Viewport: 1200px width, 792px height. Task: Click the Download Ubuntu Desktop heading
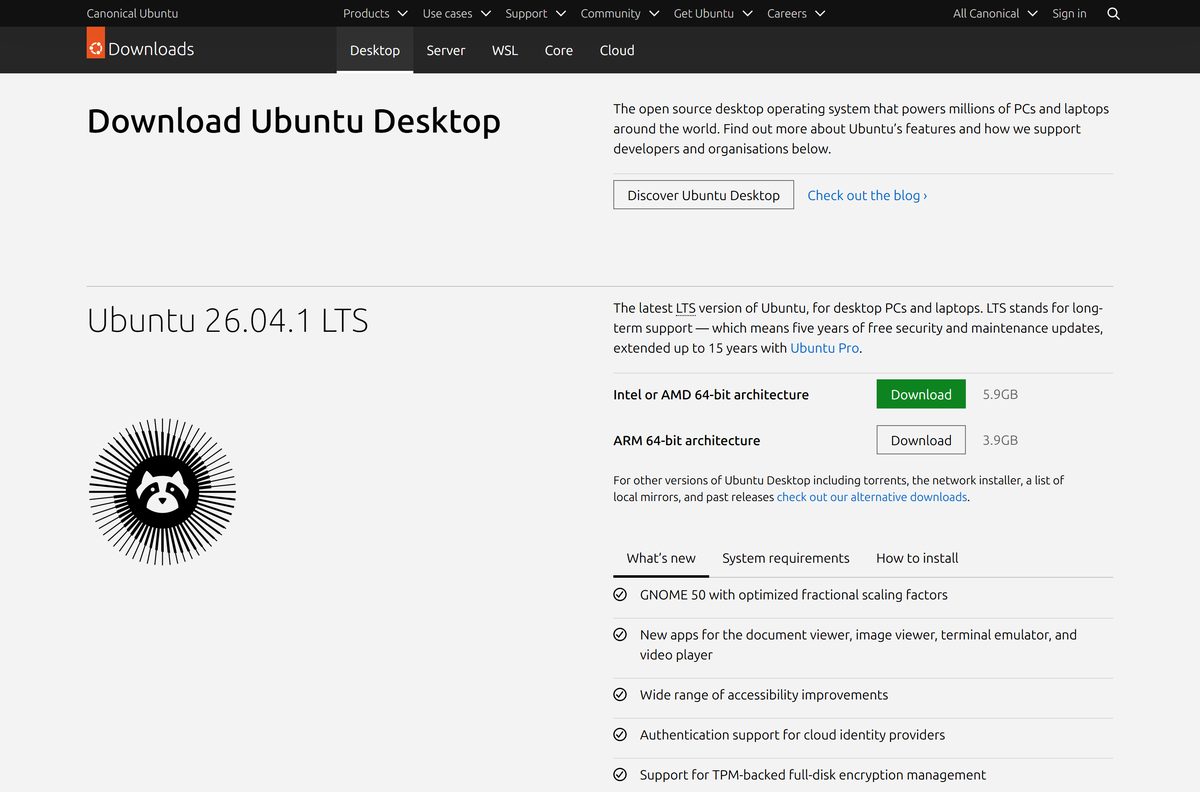[x=294, y=121]
